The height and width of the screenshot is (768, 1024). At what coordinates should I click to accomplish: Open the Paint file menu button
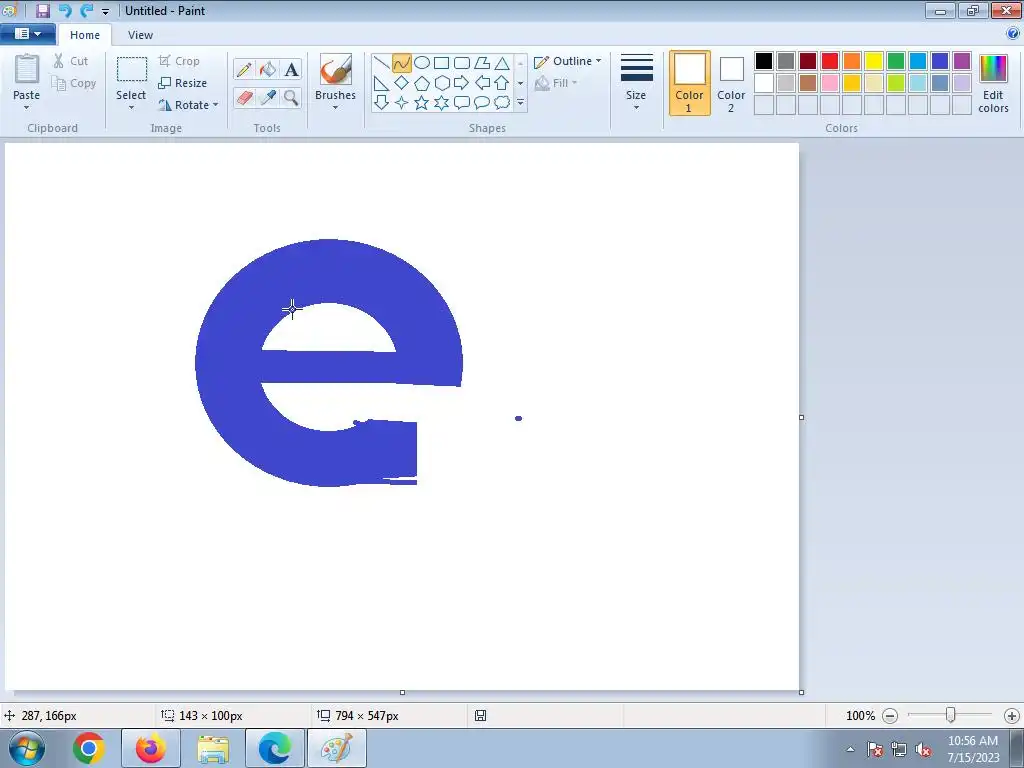point(27,34)
